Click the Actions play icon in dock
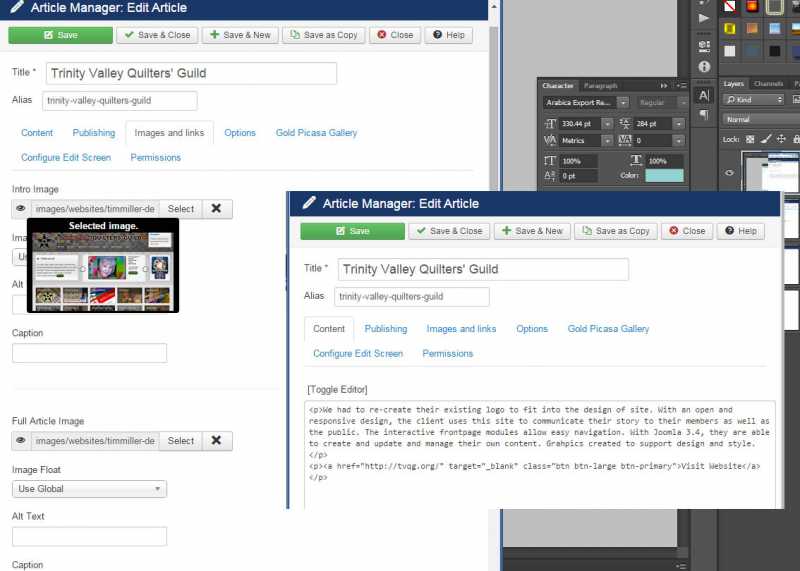 click(x=704, y=18)
